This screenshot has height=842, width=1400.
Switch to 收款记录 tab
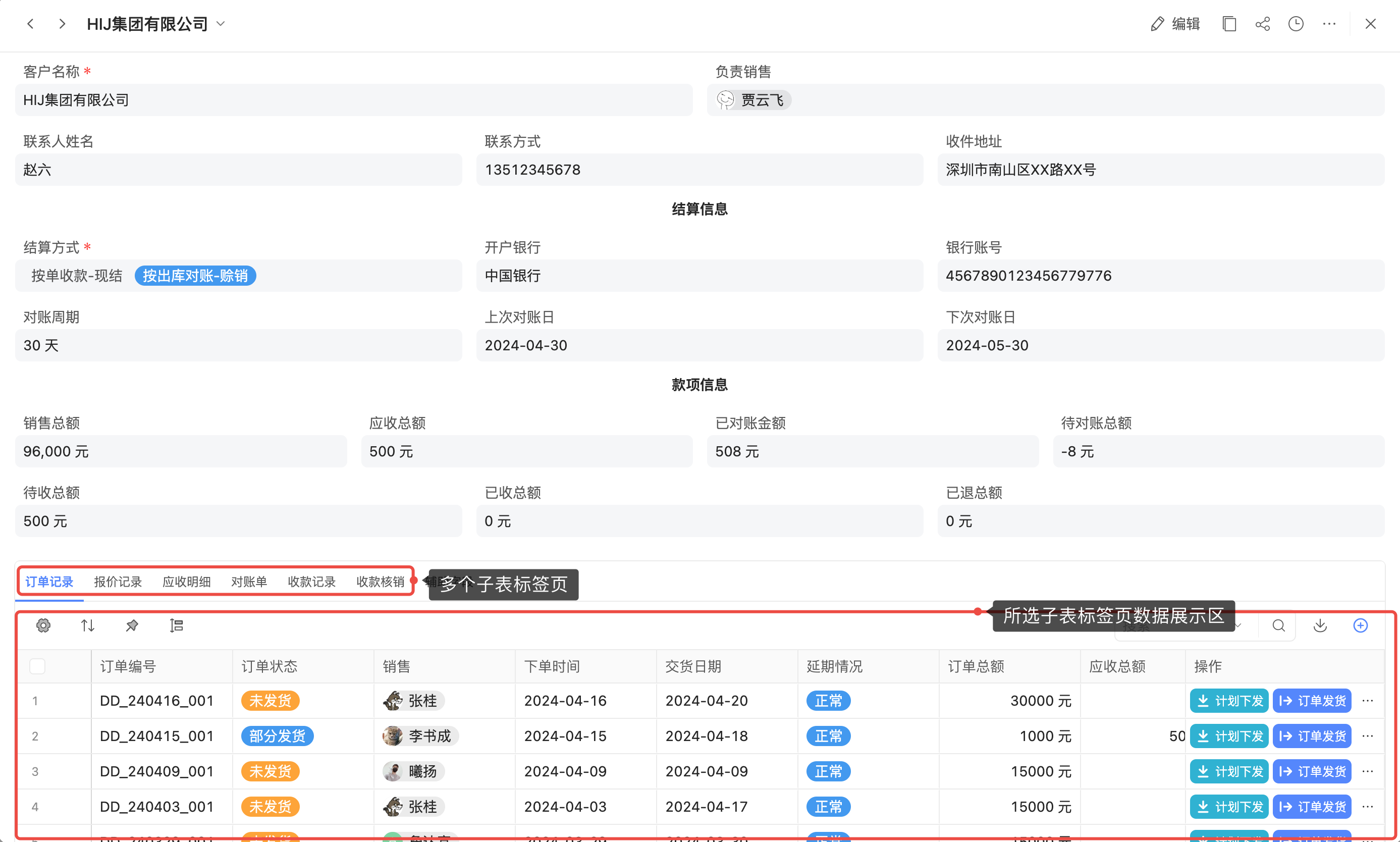[x=312, y=582]
